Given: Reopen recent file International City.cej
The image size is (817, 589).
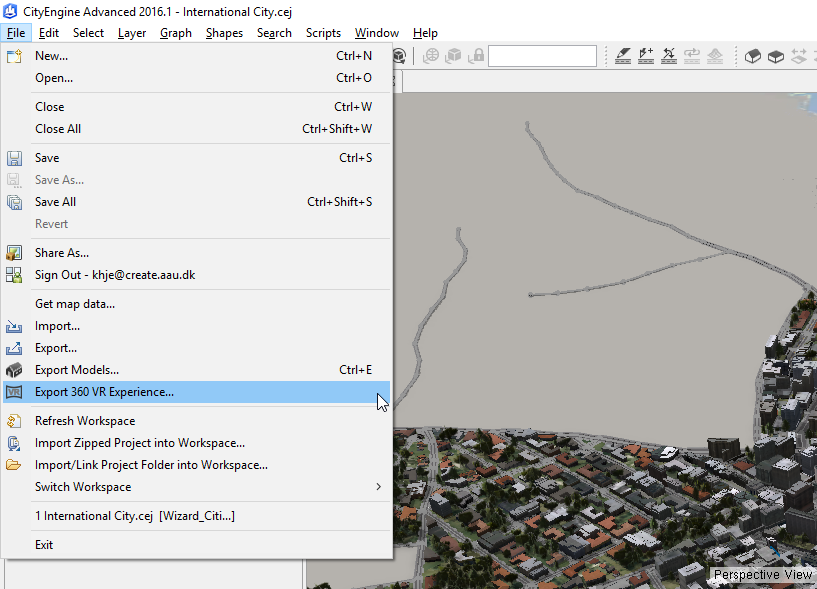Looking at the screenshot, I should click(196, 516).
